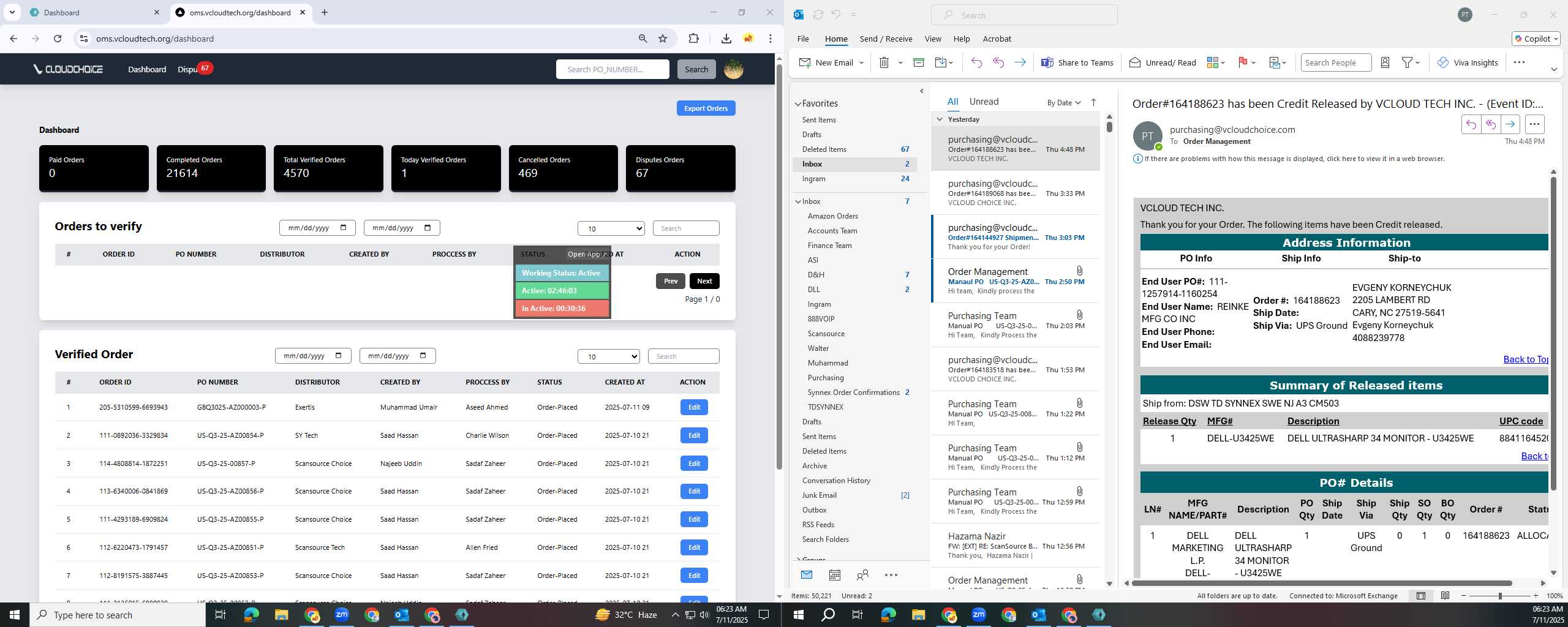Open the Home tab in Outlook
This screenshot has width=1568, height=627.
pyautogui.click(x=836, y=39)
